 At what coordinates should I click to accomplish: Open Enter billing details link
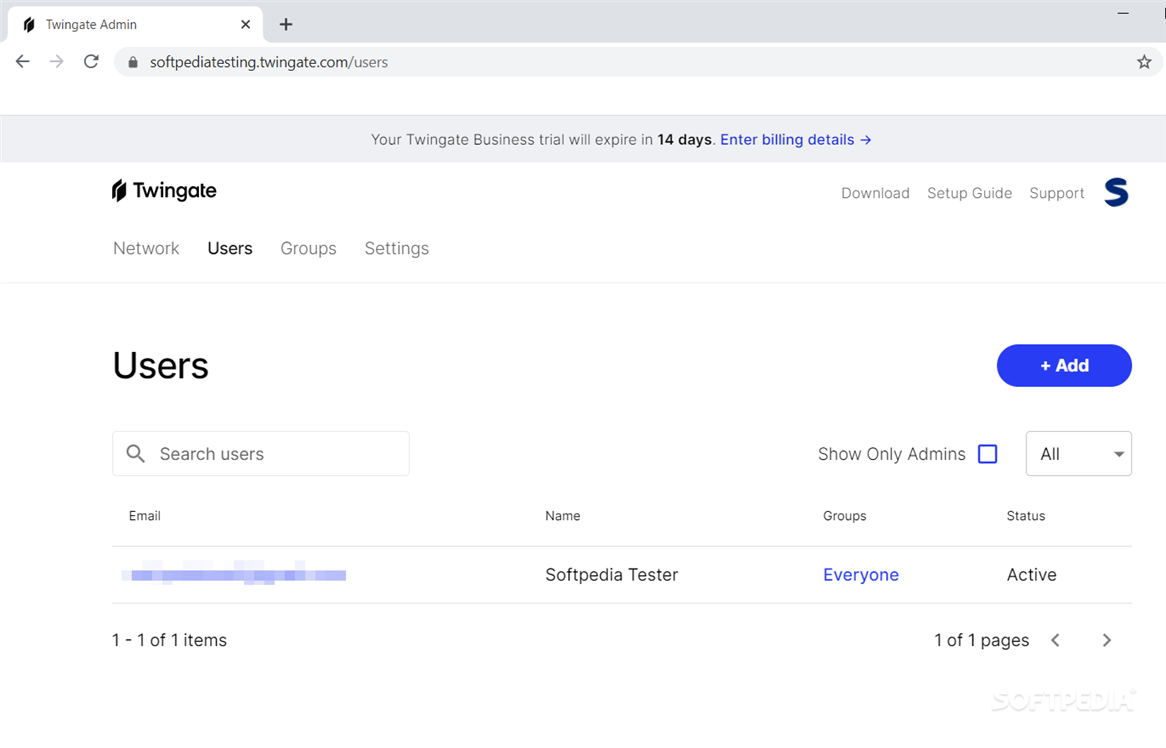point(796,140)
